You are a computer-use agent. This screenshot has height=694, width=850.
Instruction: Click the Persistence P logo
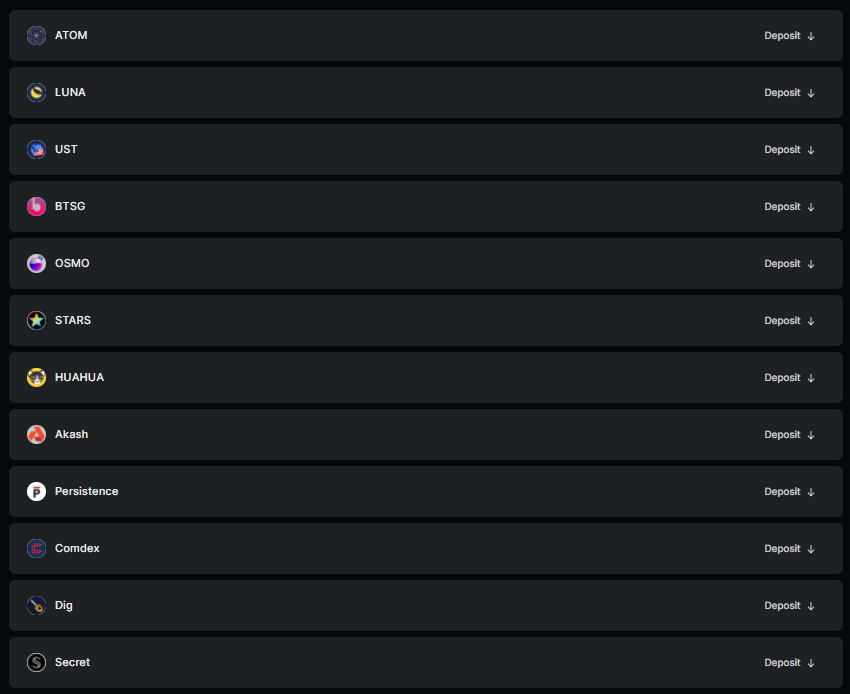click(x=36, y=492)
